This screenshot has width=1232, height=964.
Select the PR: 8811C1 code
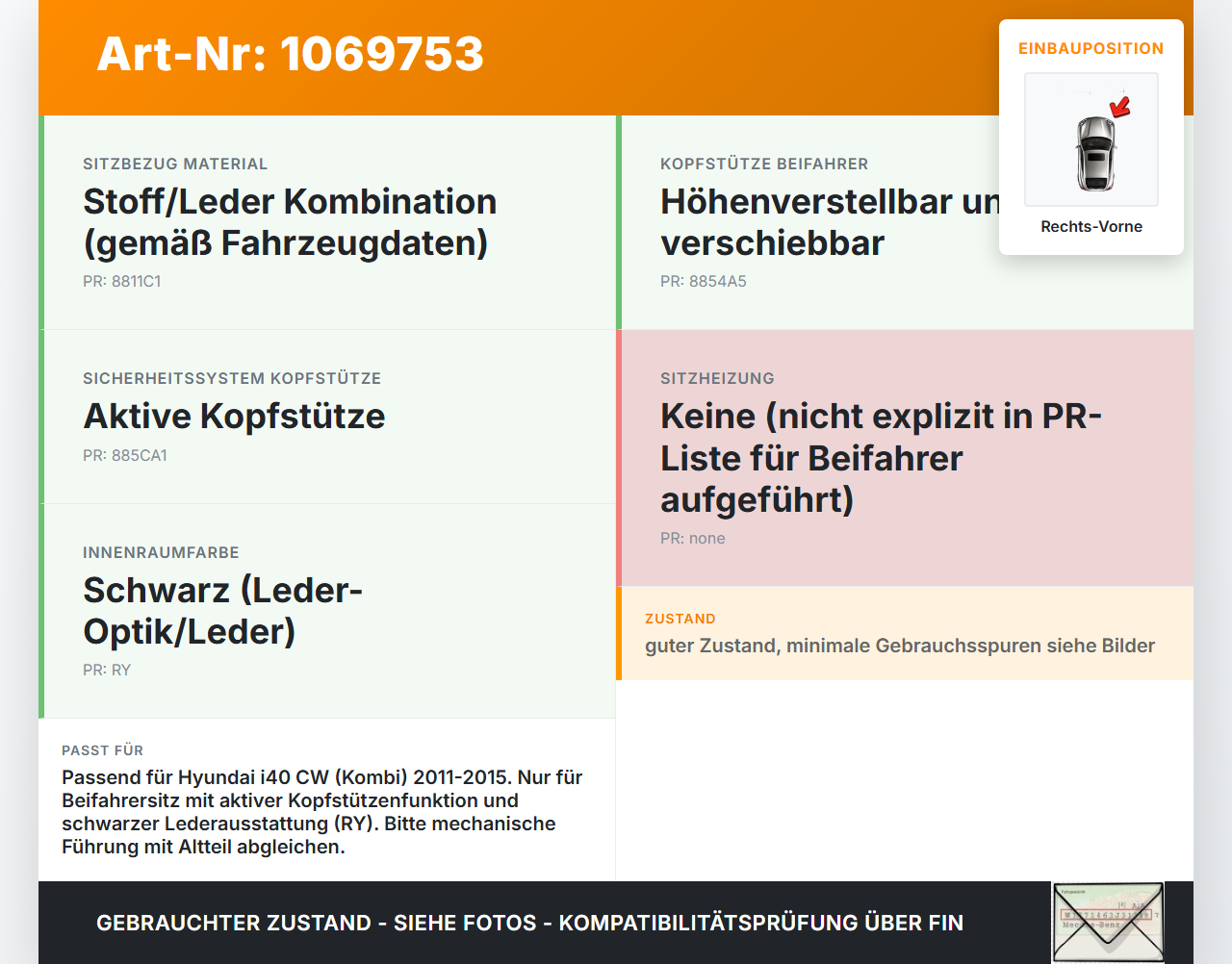122,281
